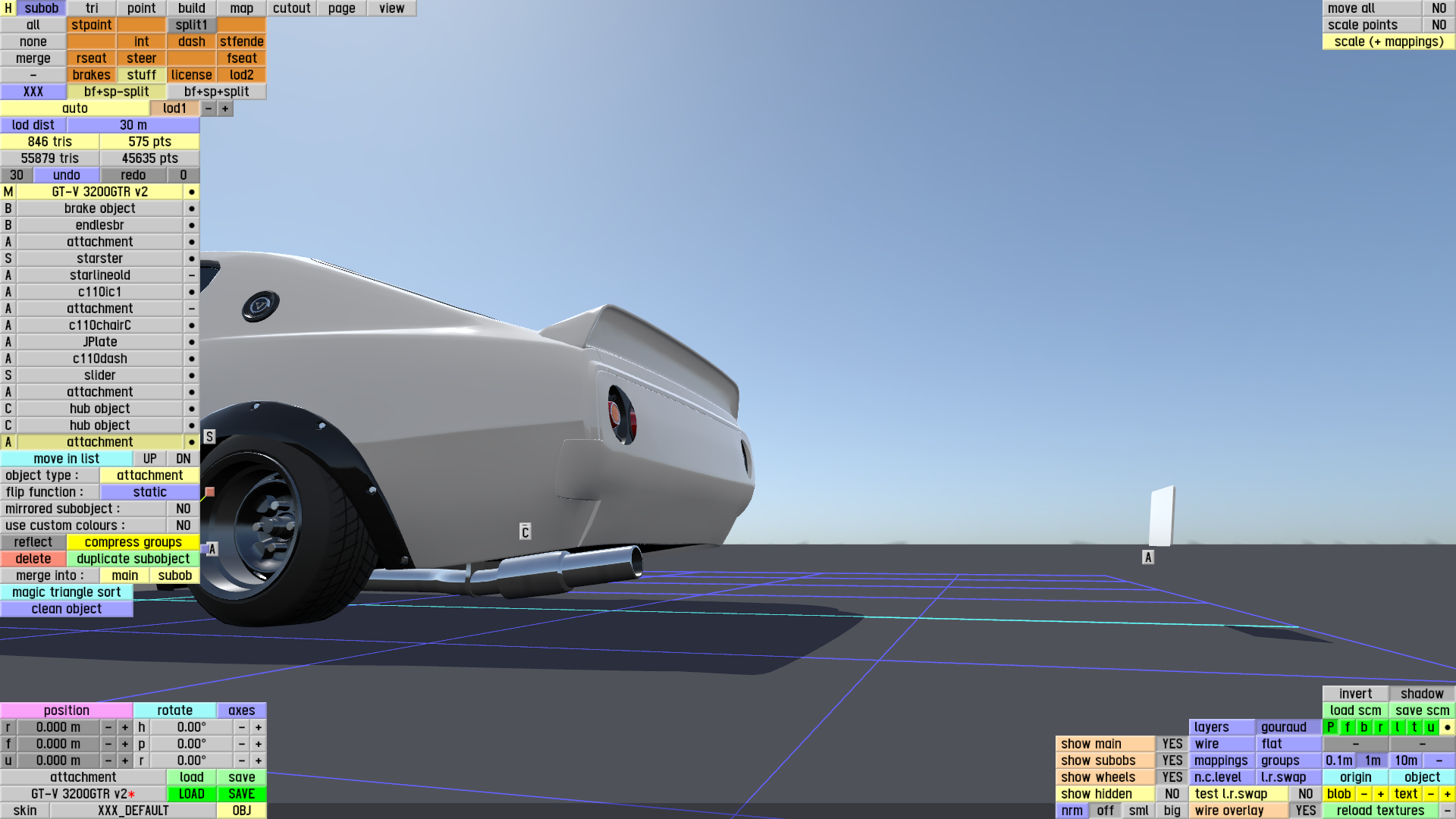The height and width of the screenshot is (819, 1456).
Task: Select the A marker below the white plate
Action: pyautogui.click(x=1148, y=557)
